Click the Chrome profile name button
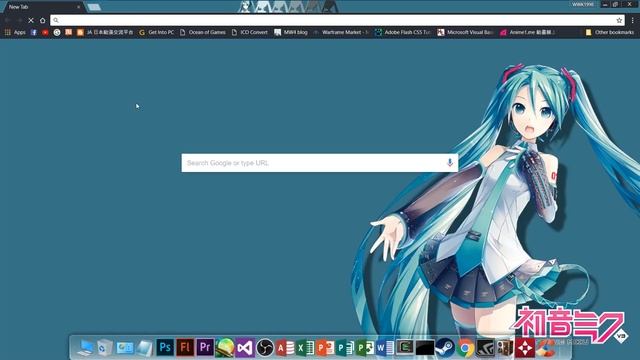The height and width of the screenshot is (360, 640). [583, 4]
